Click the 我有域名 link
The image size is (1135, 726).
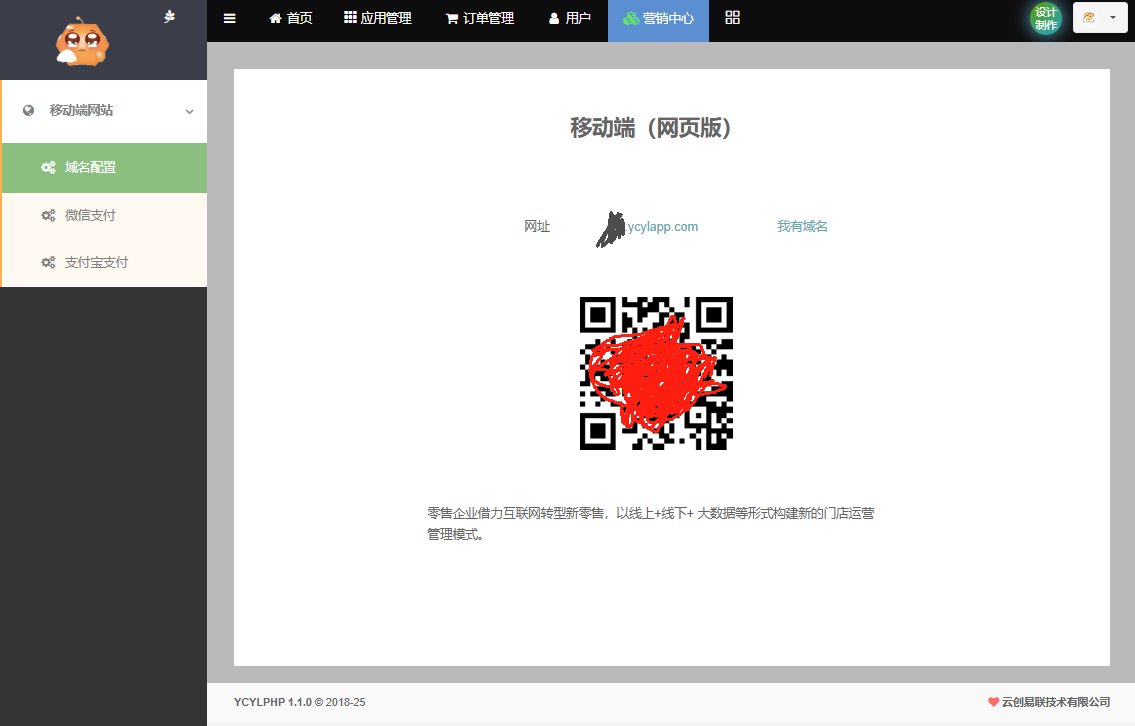[802, 227]
